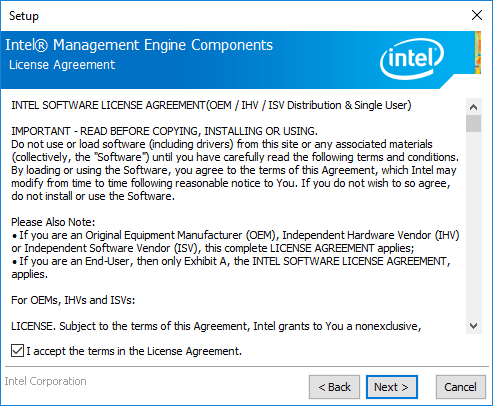
Task: Click the scrollbar track below the thumb
Action: (x=474, y=225)
